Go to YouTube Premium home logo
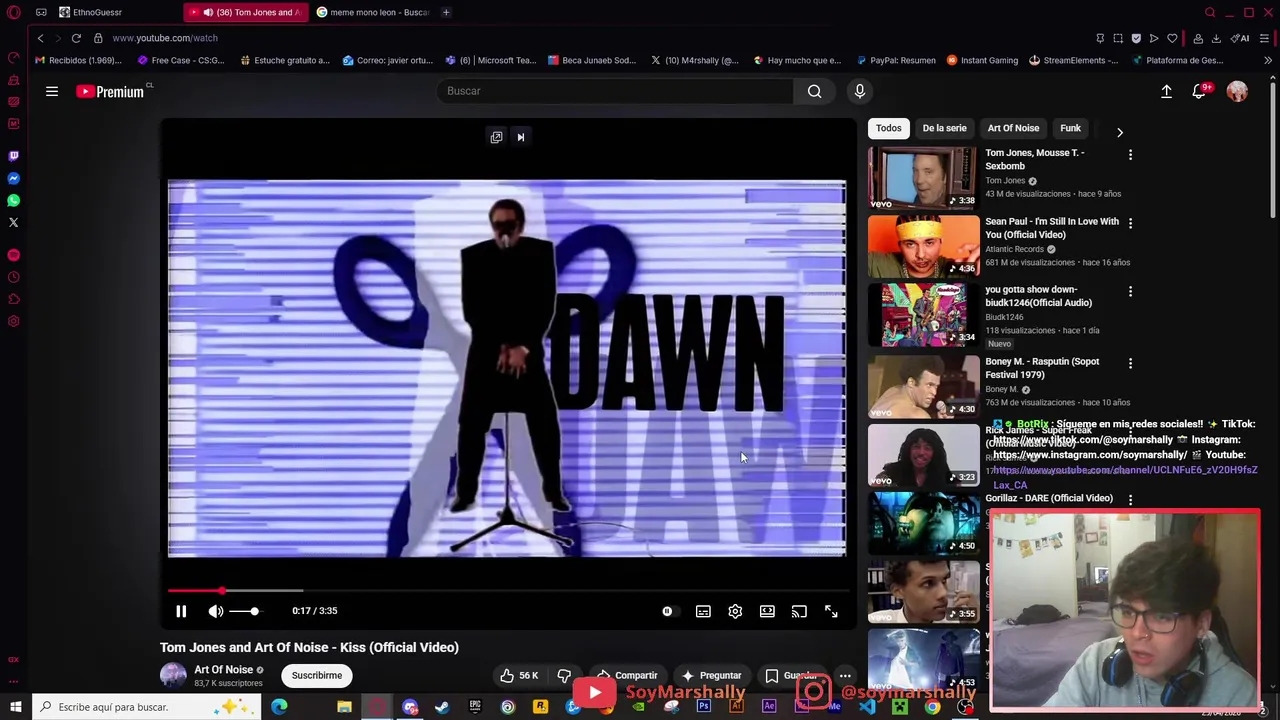The image size is (1280, 720). tap(110, 92)
